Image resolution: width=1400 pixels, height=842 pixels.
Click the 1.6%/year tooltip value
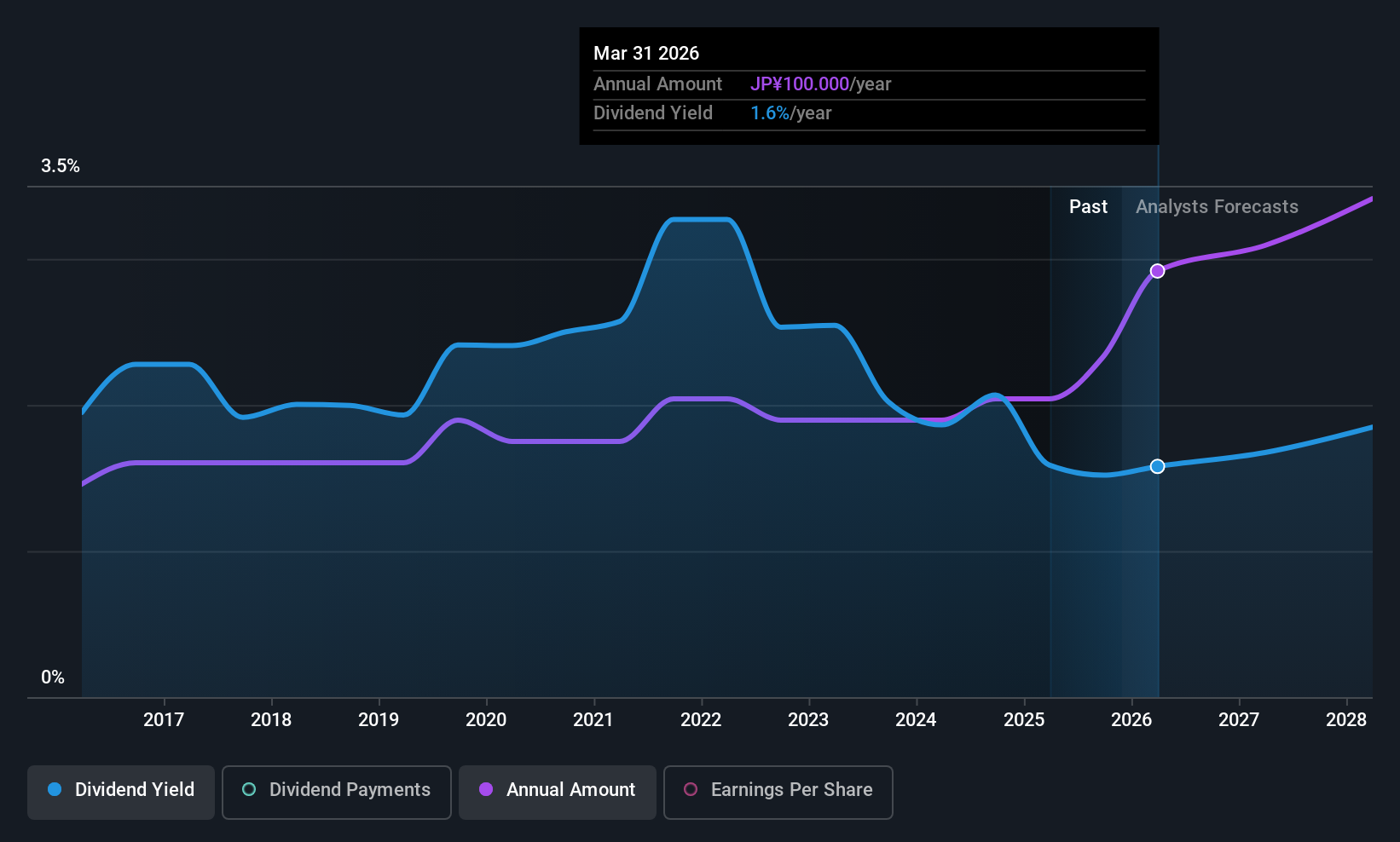[x=790, y=113]
